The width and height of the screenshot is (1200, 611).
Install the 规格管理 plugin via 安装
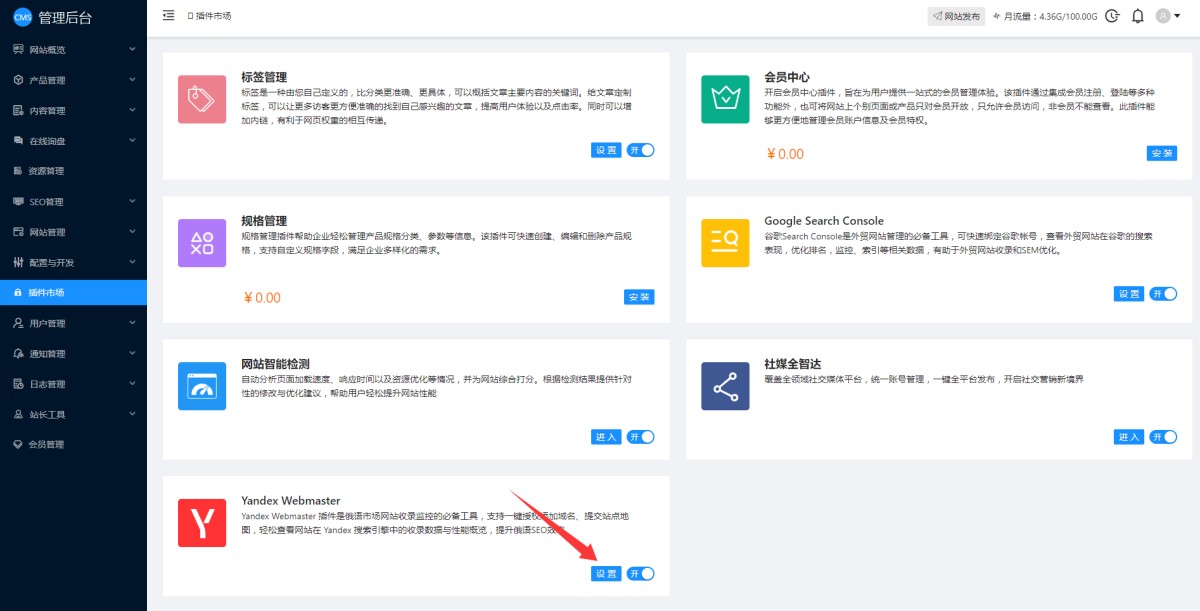click(x=639, y=297)
